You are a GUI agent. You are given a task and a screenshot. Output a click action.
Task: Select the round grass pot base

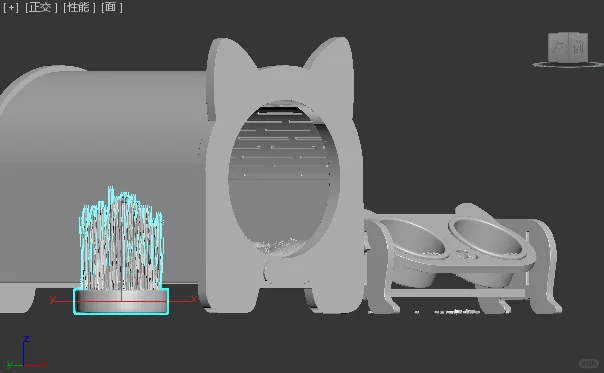(x=121, y=301)
